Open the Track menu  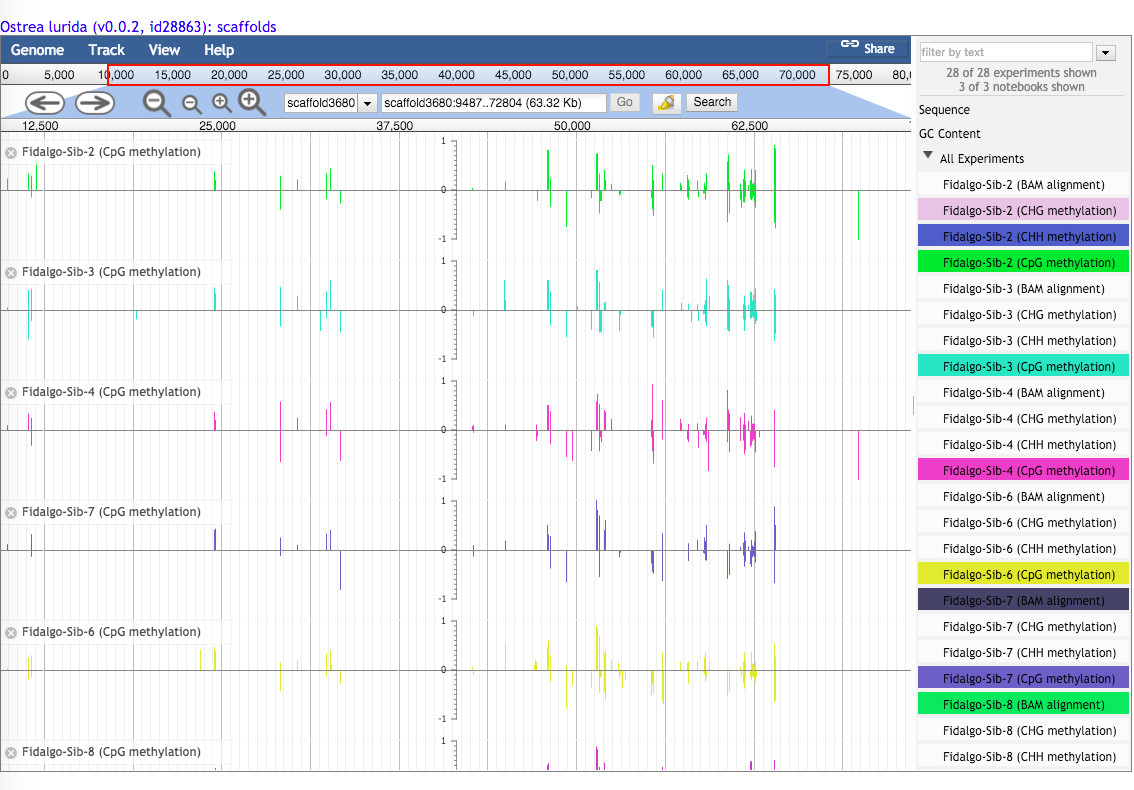click(106, 50)
